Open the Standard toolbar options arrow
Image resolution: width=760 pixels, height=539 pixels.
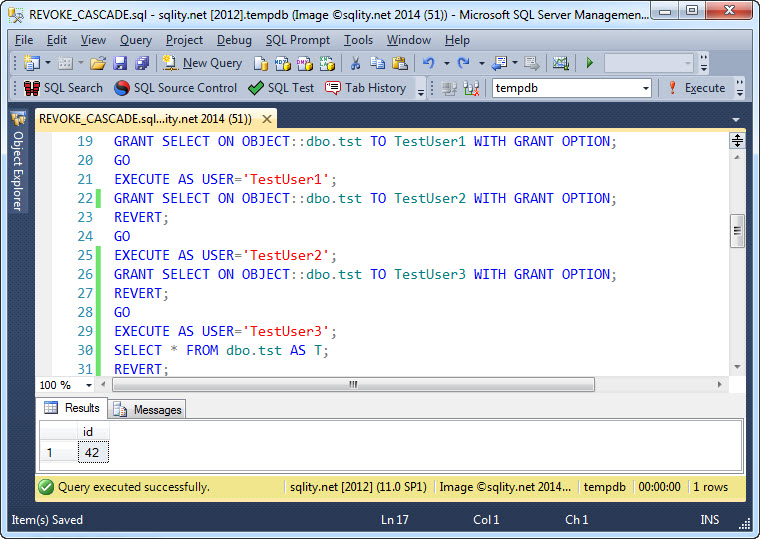coord(704,63)
